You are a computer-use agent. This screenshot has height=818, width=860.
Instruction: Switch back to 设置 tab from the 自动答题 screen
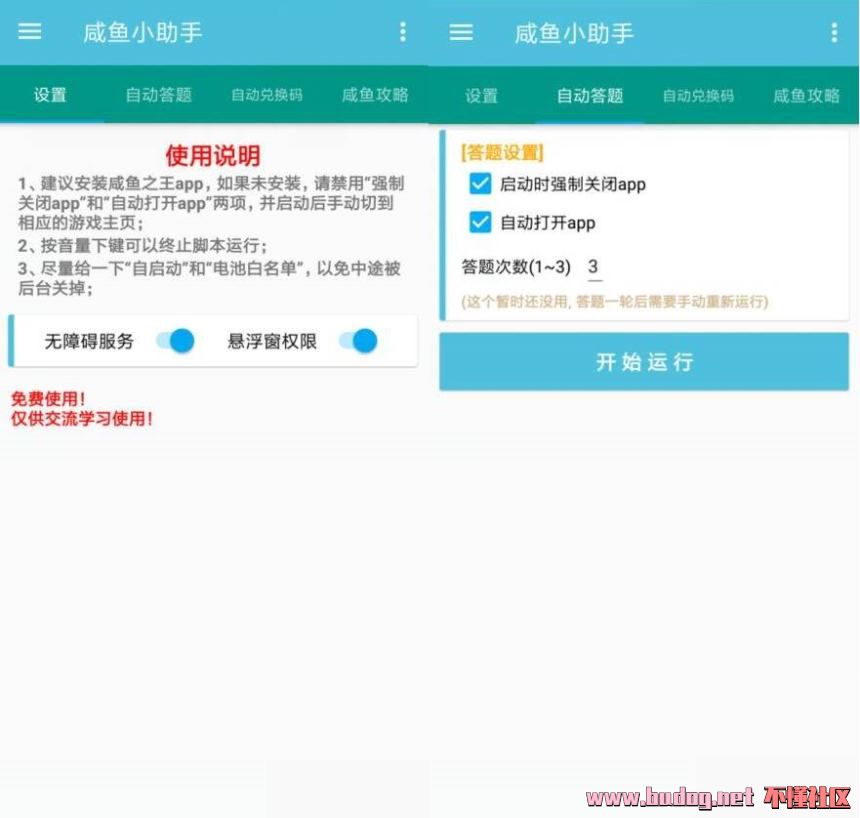pyautogui.click(x=481, y=96)
